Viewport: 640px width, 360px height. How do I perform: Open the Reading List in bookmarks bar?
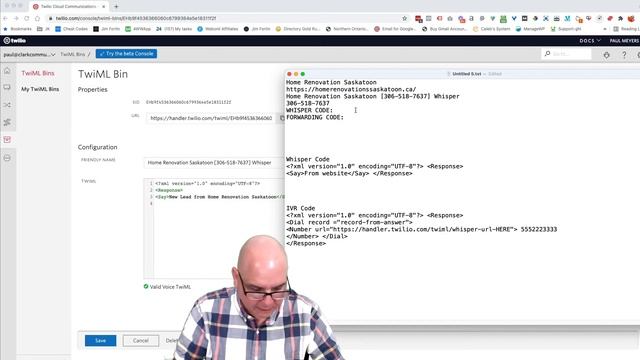(626, 29)
